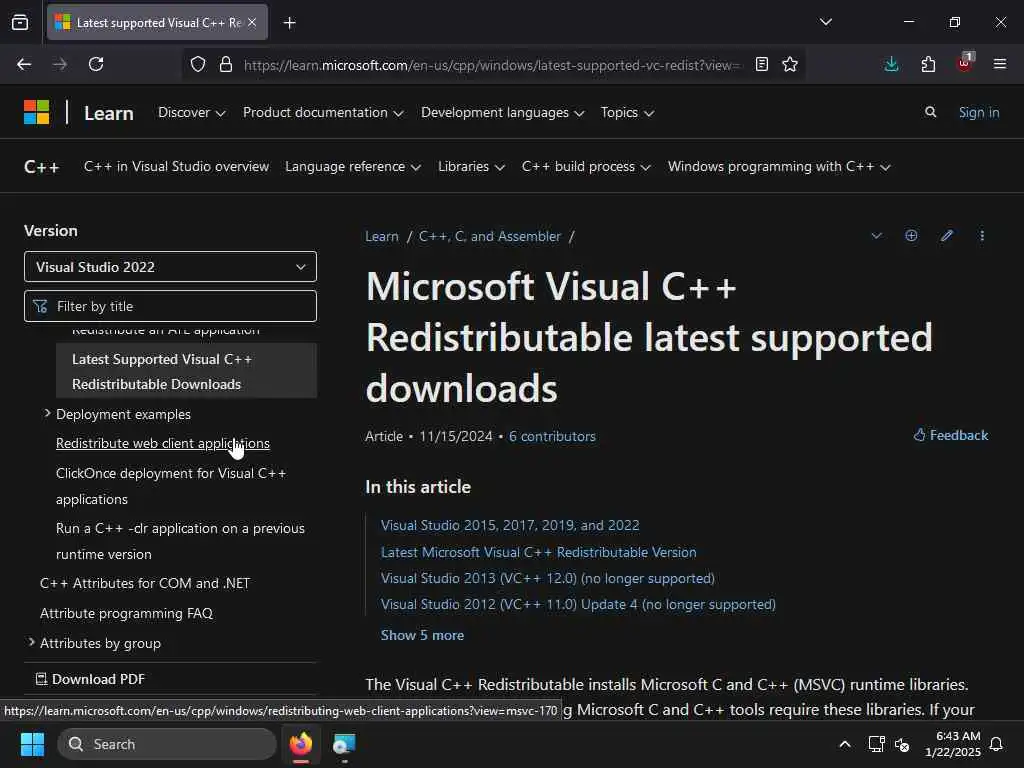Jump to Visual Studio 2012 (VC++ 11.0) Update 4

coord(578,604)
